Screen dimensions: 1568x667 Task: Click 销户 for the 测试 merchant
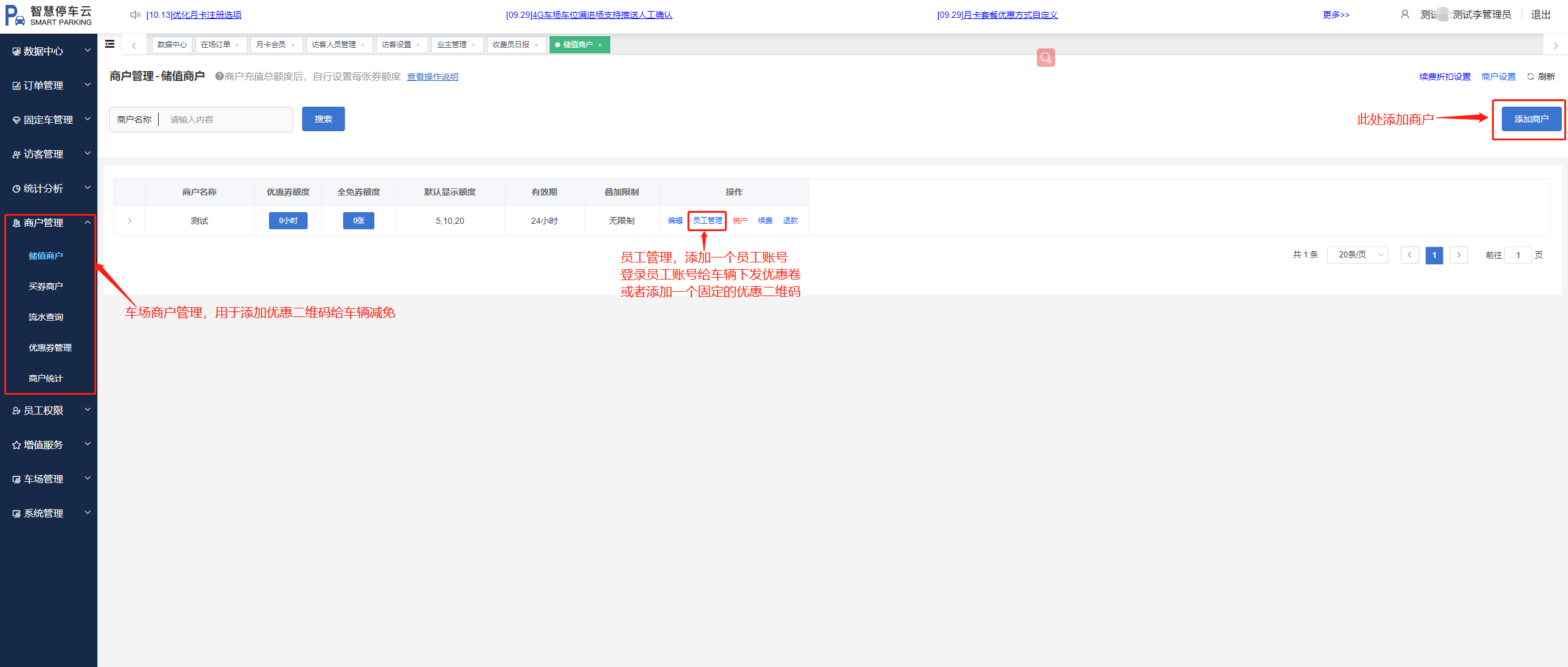[x=740, y=221]
